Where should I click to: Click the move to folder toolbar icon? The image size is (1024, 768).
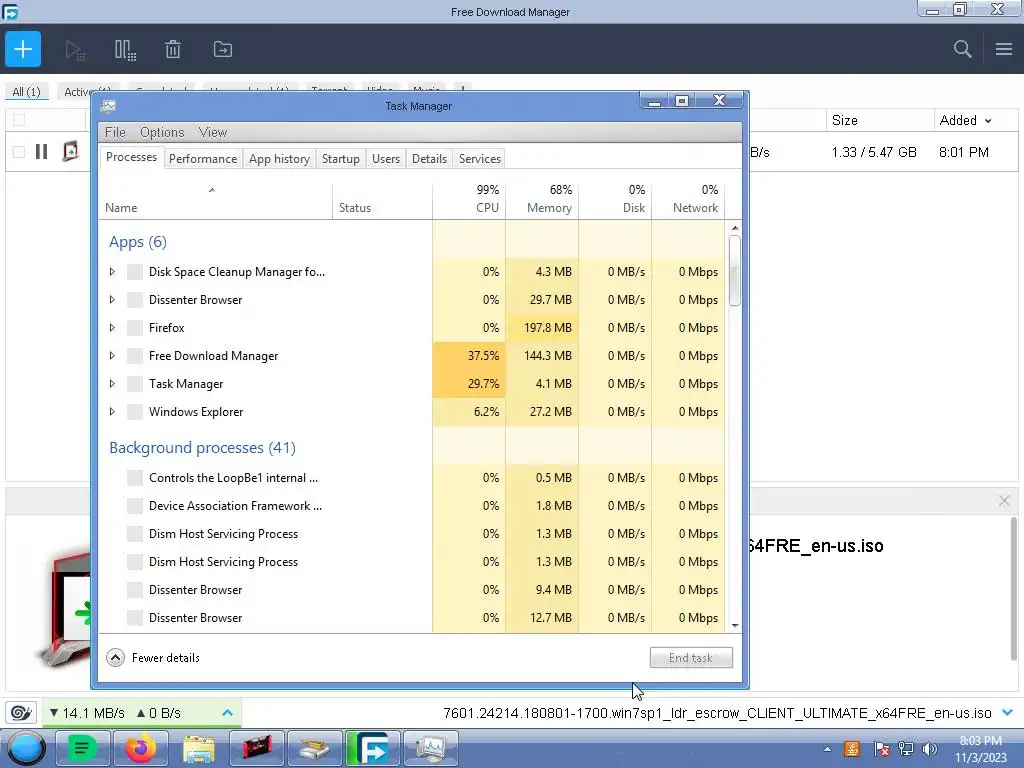[x=223, y=50]
